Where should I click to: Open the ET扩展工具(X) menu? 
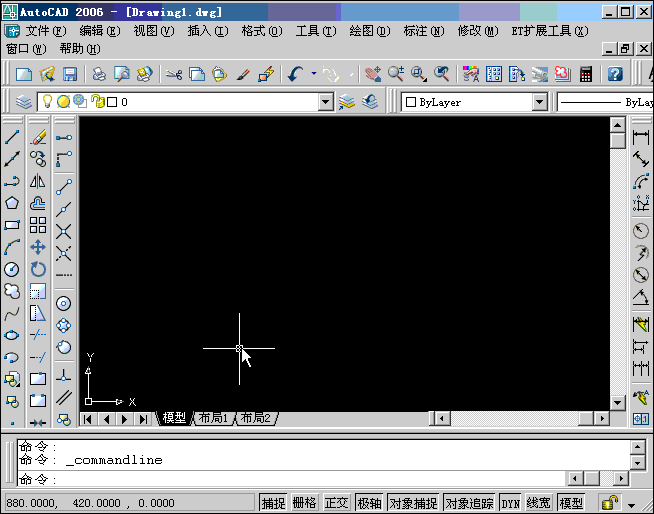click(x=550, y=31)
